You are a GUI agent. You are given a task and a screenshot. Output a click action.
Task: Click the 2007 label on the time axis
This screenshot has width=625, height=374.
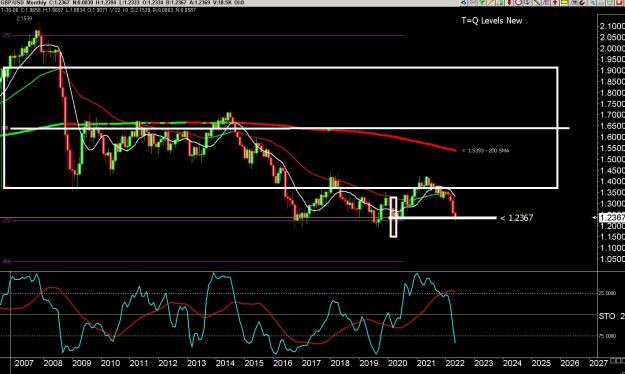[24, 363]
